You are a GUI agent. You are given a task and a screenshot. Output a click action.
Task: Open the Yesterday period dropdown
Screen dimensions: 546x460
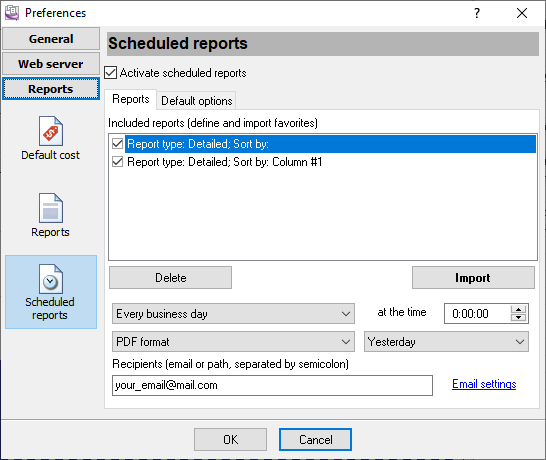point(446,342)
